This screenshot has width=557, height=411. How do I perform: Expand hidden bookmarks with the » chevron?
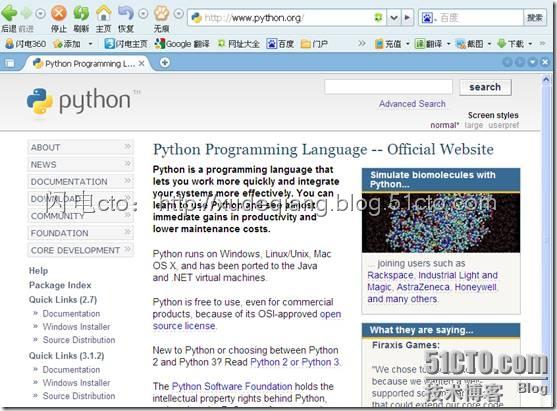[x=361, y=43]
